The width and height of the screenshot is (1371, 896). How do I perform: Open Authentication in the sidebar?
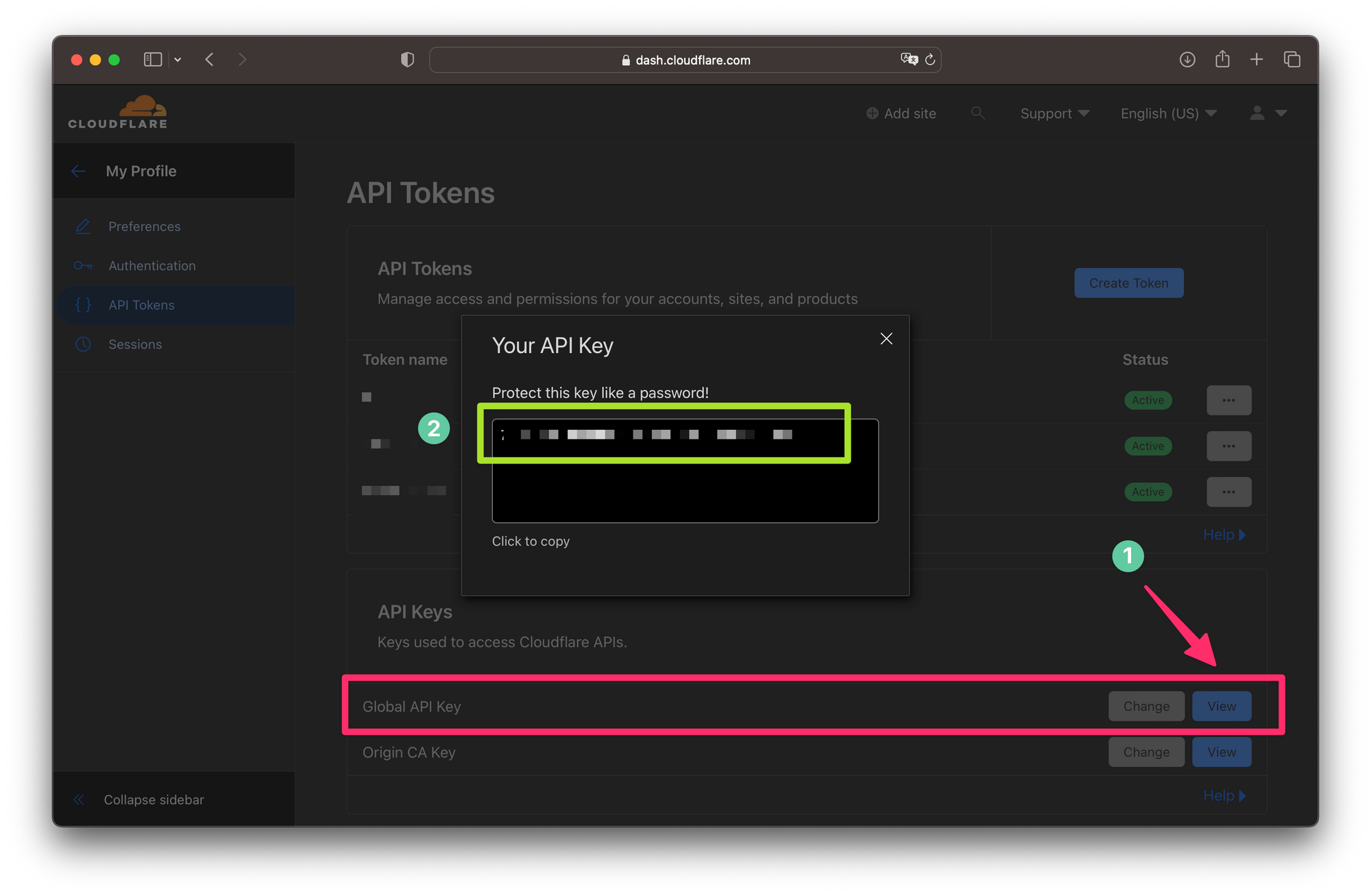click(152, 265)
